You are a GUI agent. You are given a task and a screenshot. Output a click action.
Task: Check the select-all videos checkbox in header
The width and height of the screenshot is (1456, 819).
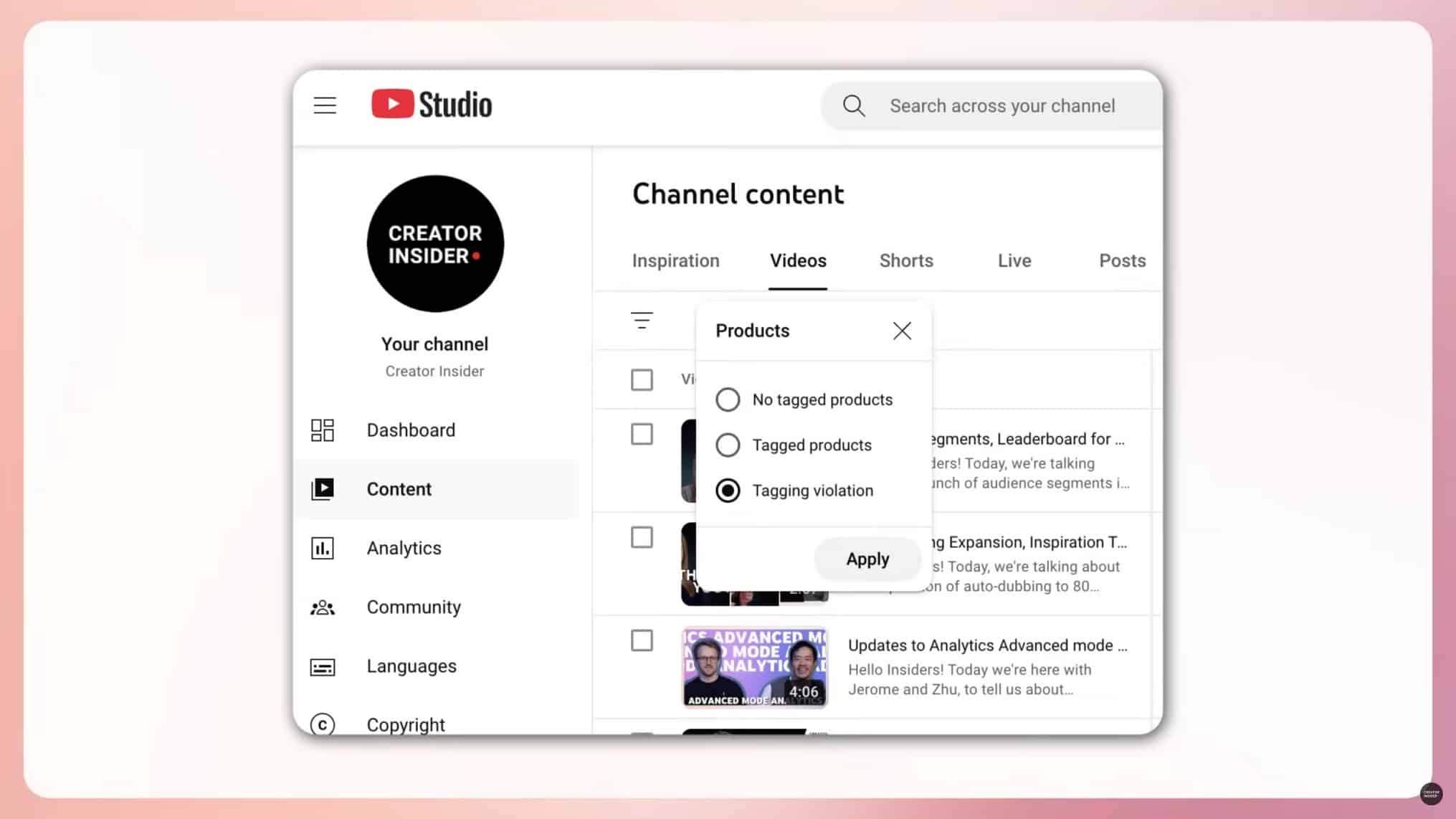tap(642, 379)
